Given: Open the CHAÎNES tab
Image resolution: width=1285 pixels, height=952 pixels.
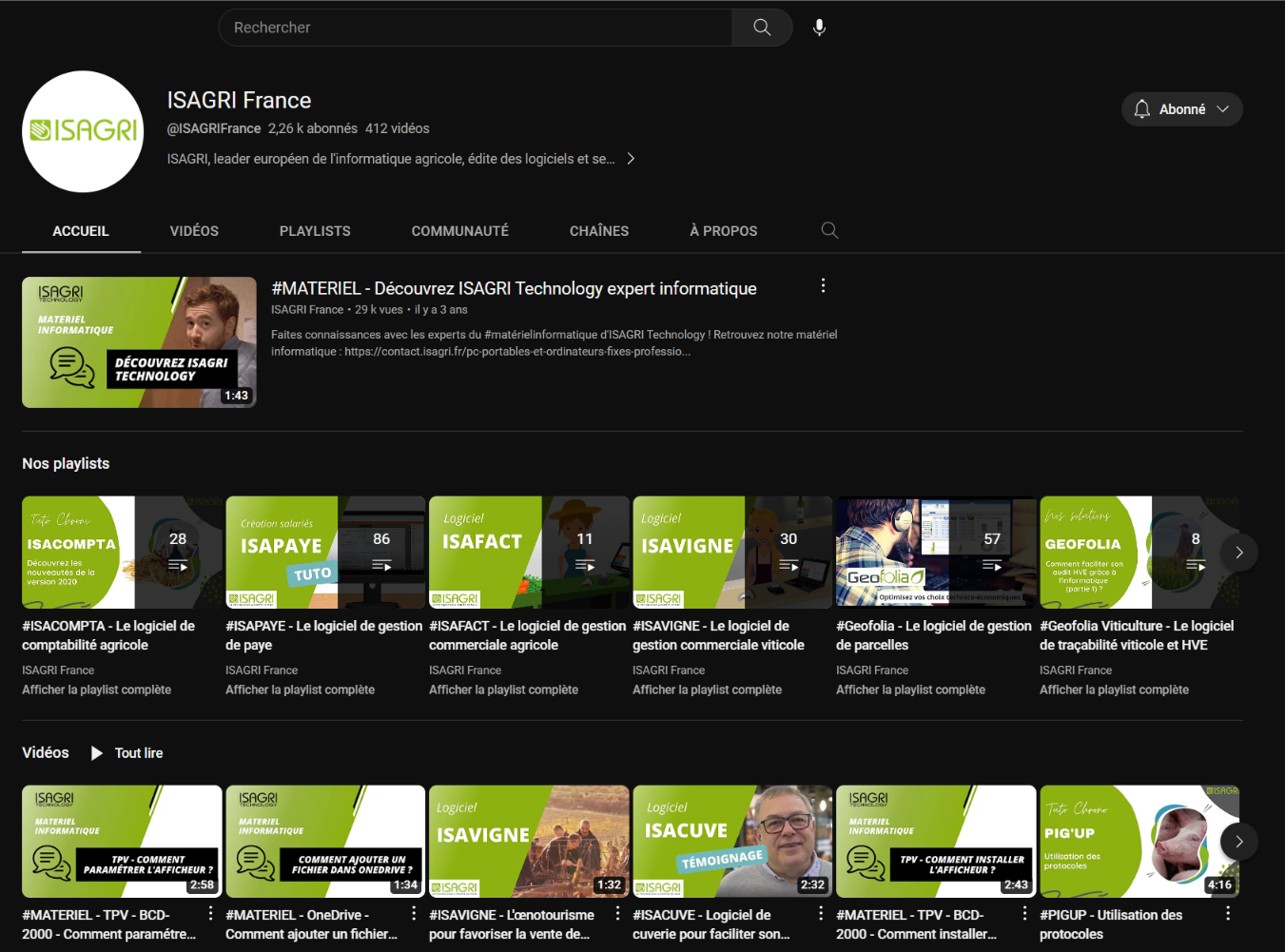Looking at the screenshot, I should pyautogui.click(x=599, y=231).
